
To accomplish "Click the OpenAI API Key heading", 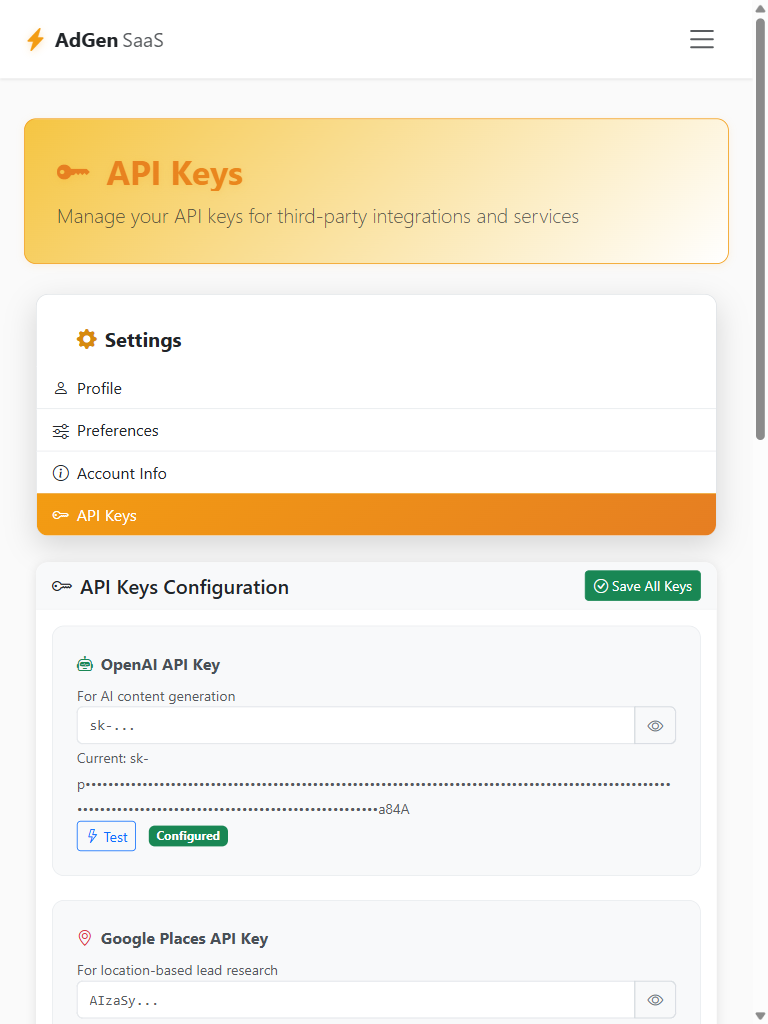I will point(160,665).
